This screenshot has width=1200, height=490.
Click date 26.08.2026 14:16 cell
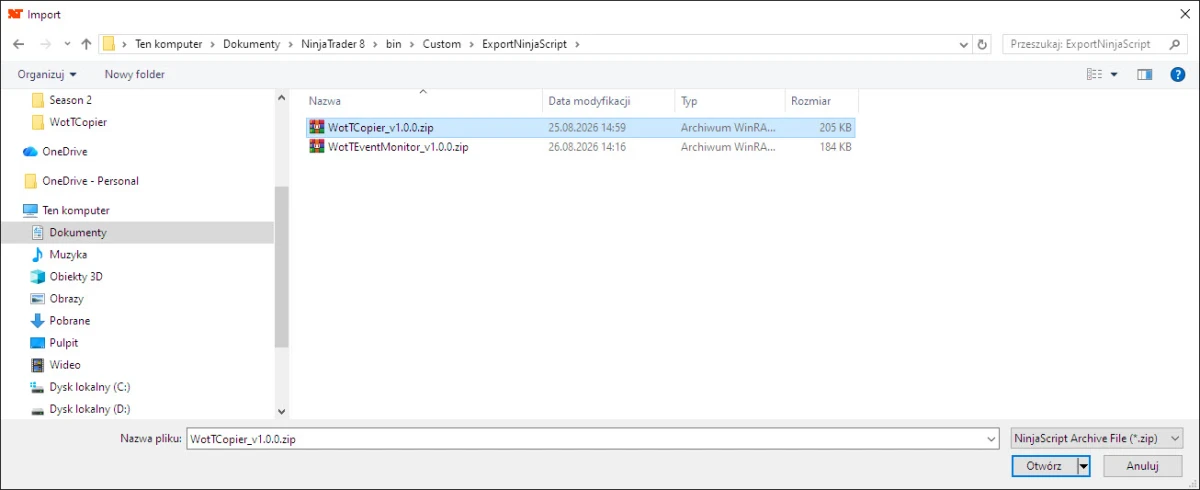(587, 146)
